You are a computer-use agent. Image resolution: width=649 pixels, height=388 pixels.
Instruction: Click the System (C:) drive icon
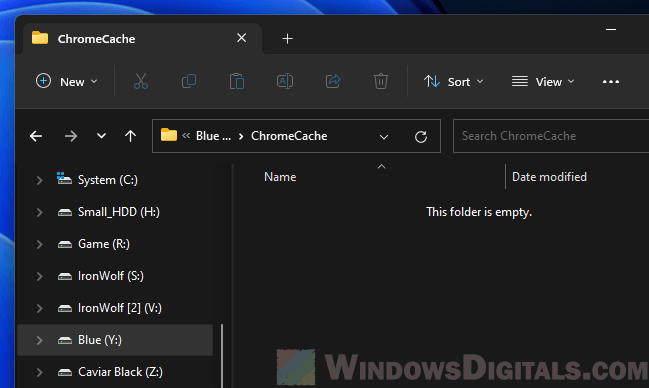pos(64,178)
